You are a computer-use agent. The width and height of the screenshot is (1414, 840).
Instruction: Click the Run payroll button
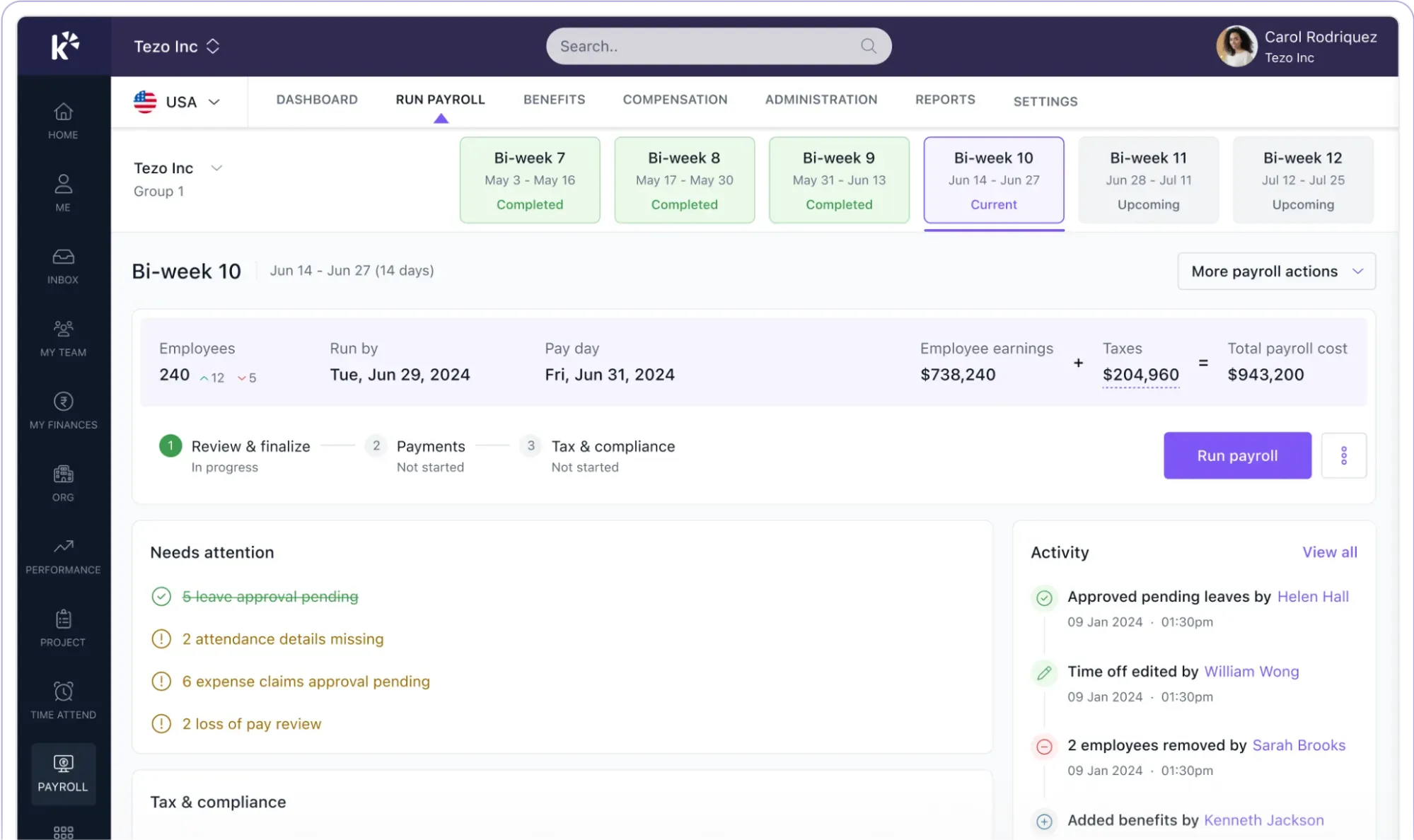(x=1237, y=455)
